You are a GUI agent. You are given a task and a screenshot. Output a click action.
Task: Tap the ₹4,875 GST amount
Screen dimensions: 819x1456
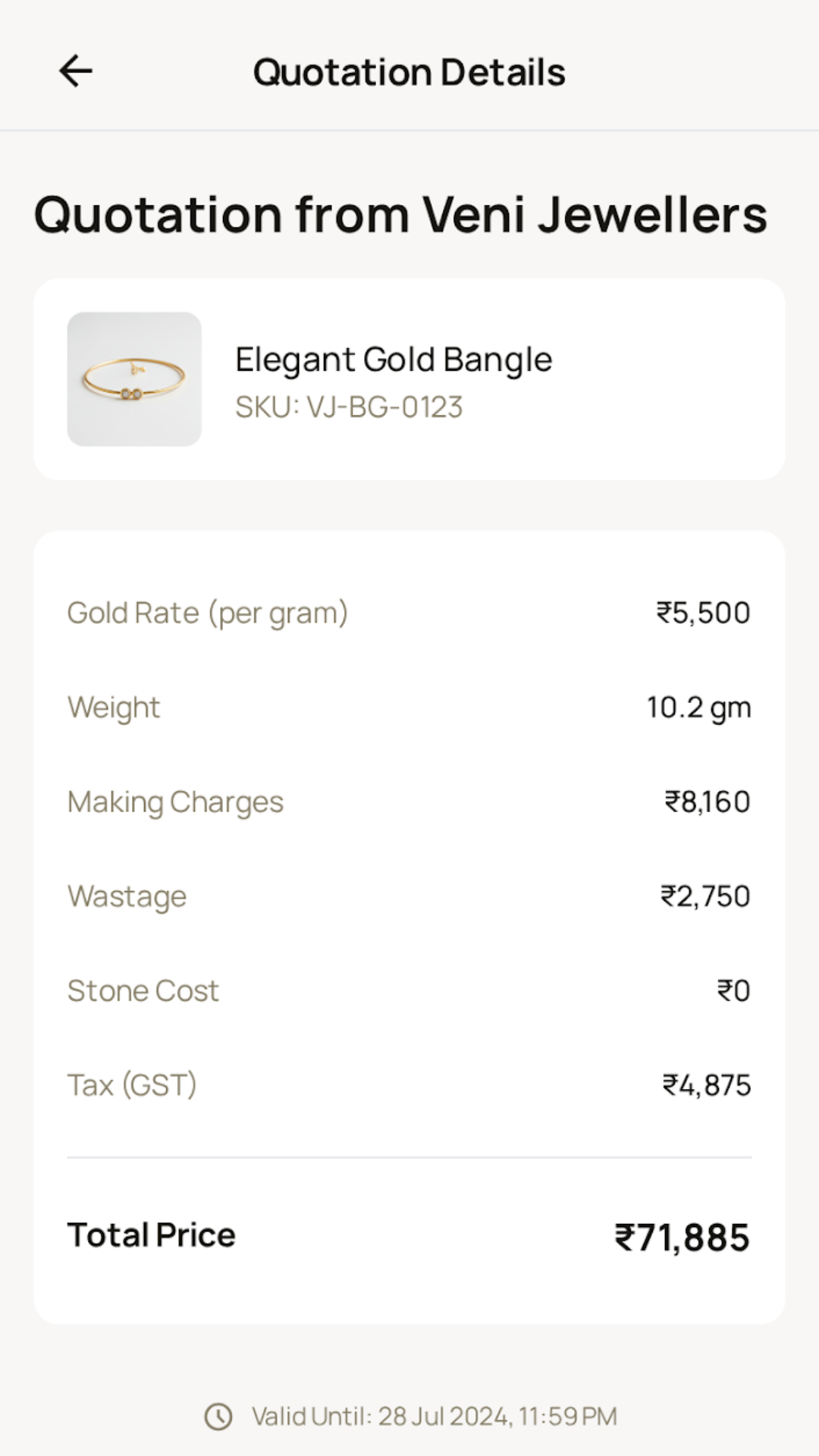point(706,1085)
